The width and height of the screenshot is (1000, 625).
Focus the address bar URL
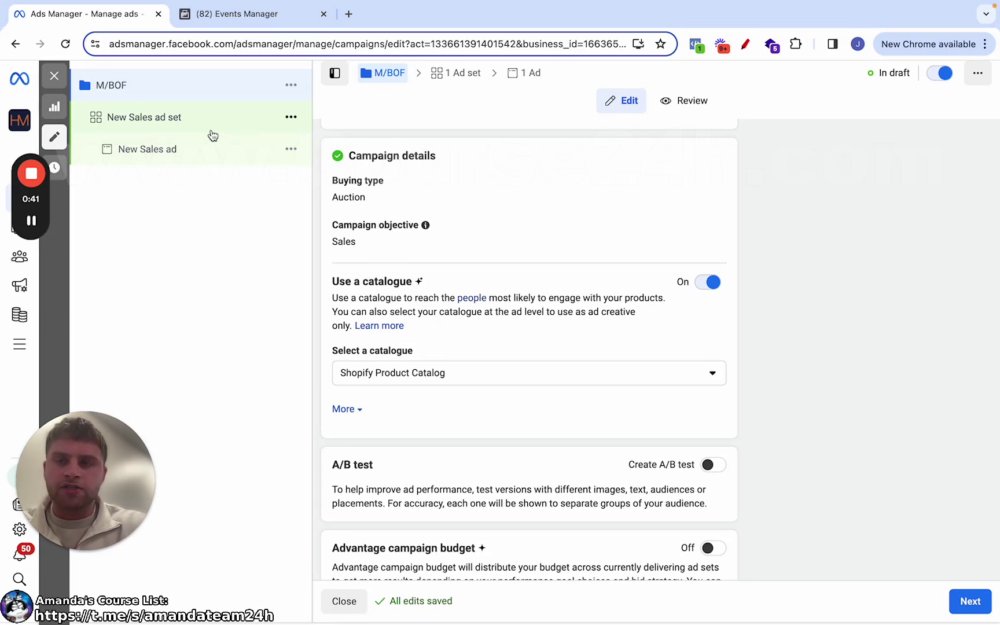click(x=367, y=44)
